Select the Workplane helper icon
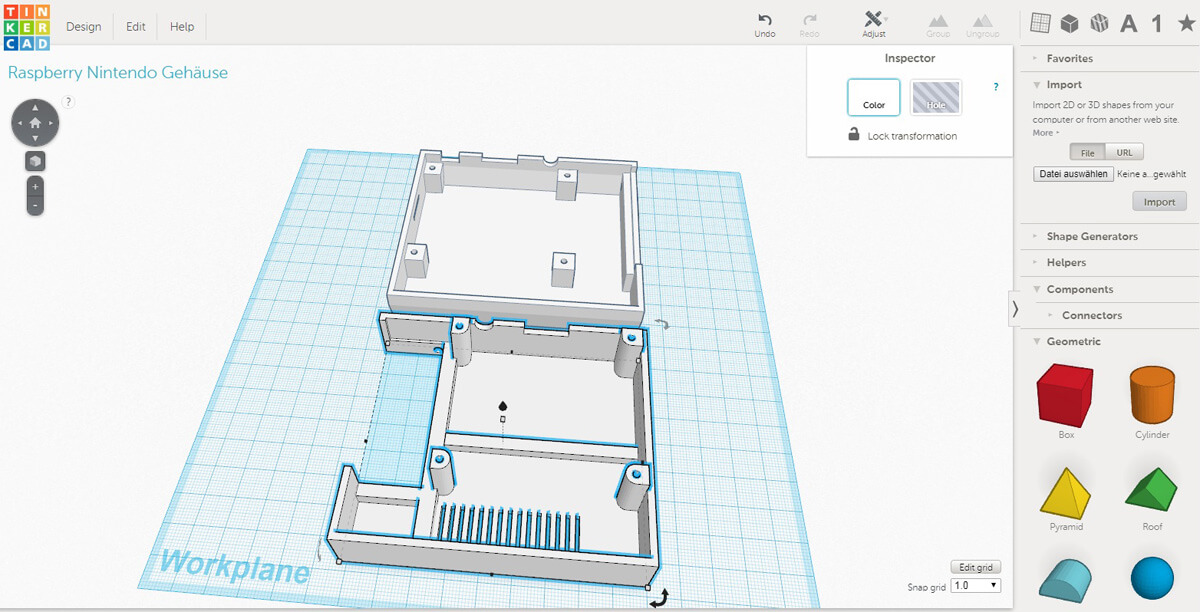 point(1040,22)
